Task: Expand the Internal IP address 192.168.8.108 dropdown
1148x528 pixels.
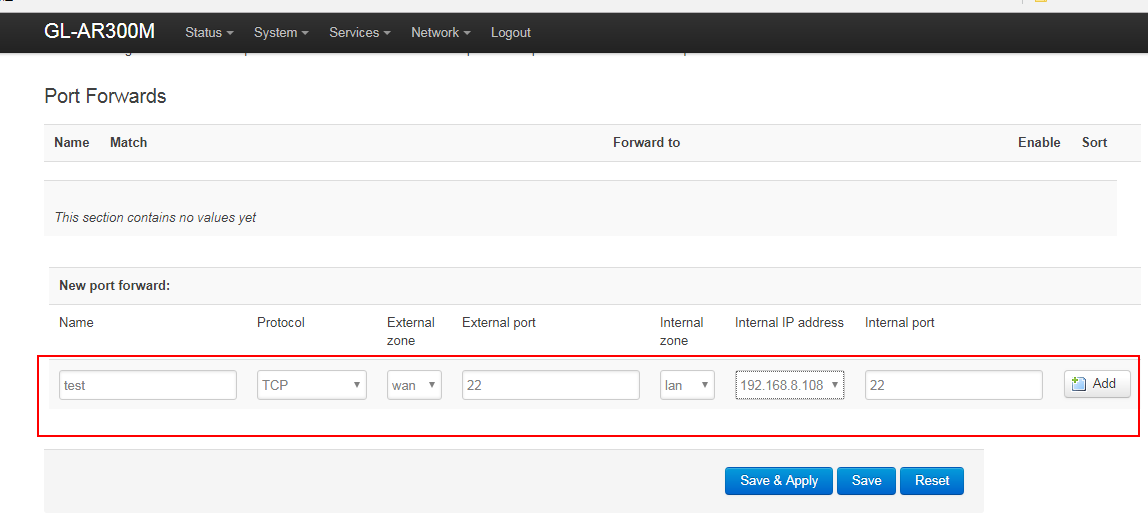Action: point(789,385)
